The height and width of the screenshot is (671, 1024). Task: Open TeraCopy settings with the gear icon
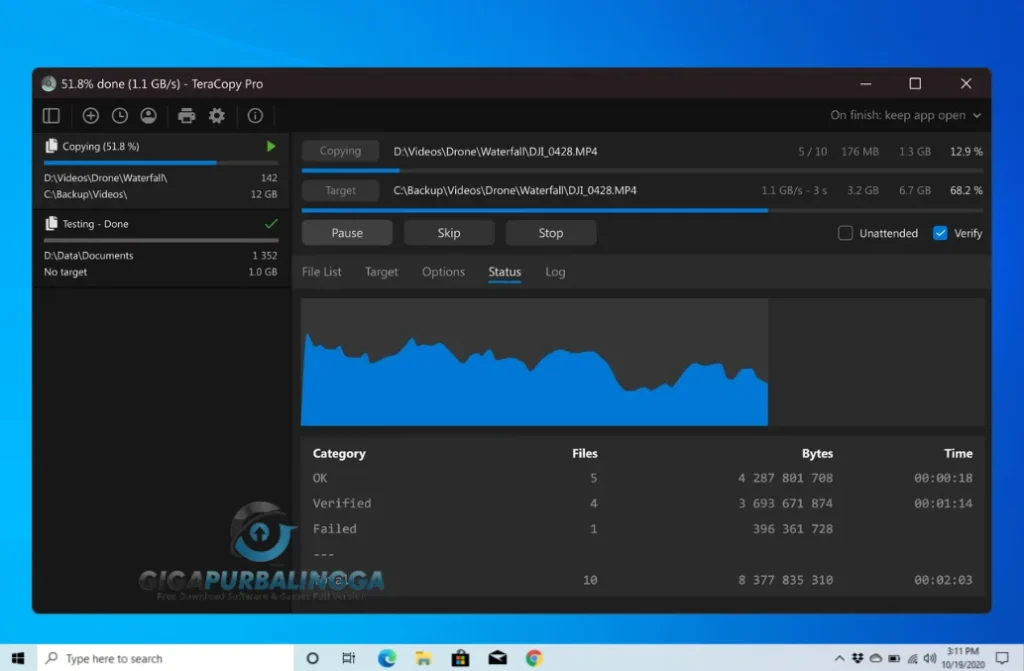[x=216, y=115]
